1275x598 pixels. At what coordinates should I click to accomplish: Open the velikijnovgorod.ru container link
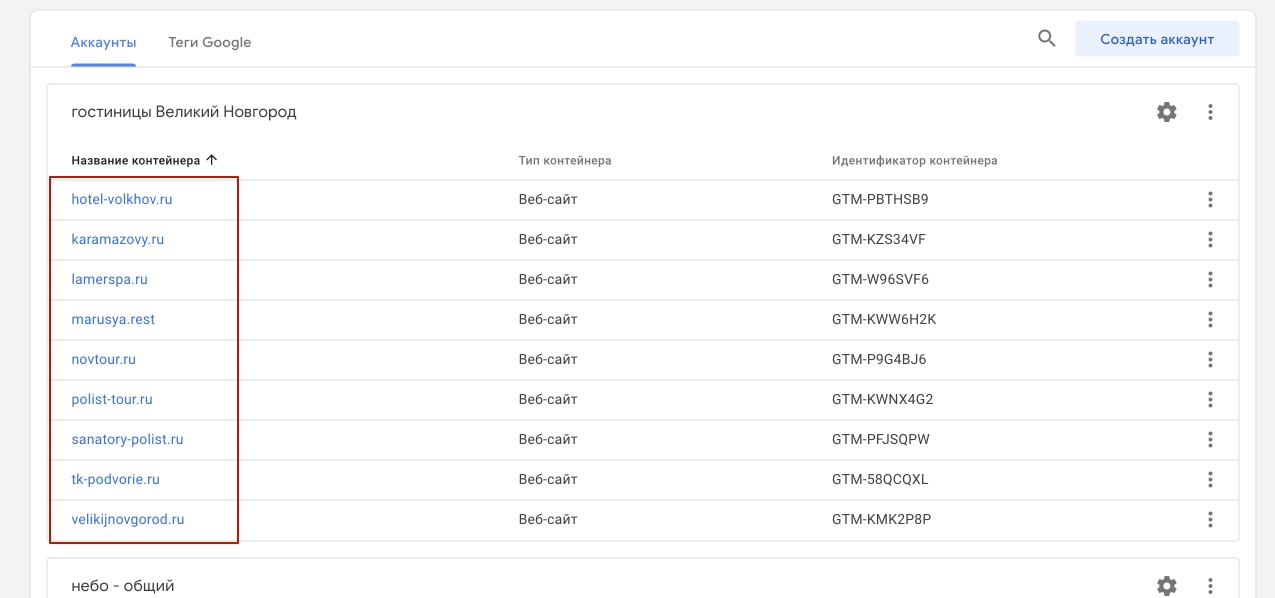click(x=128, y=520)
